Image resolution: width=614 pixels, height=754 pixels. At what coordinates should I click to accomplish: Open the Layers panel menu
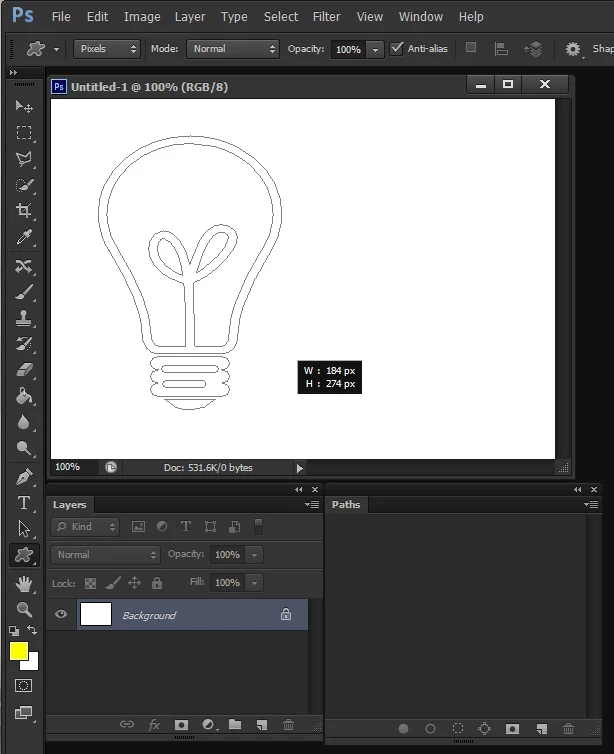tap(312, 504)
